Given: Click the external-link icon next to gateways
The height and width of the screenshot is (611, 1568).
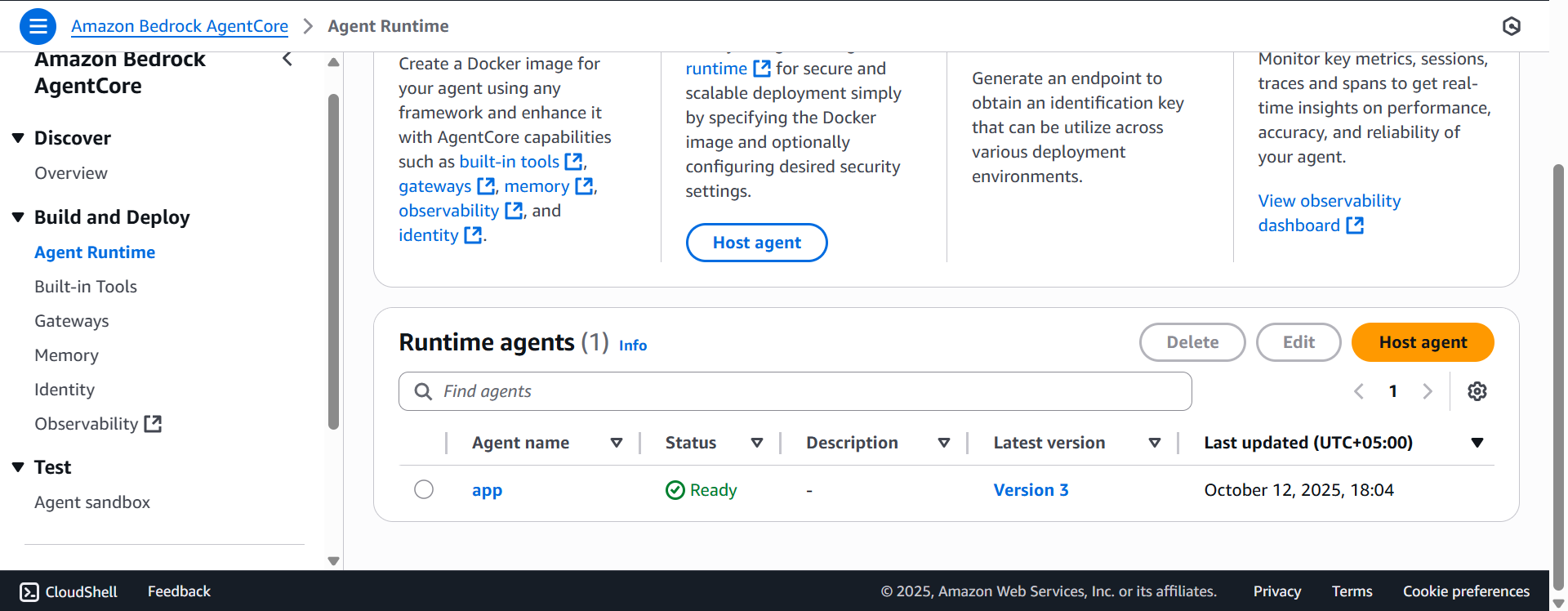Looking at the screenshot, I should 486,186.
